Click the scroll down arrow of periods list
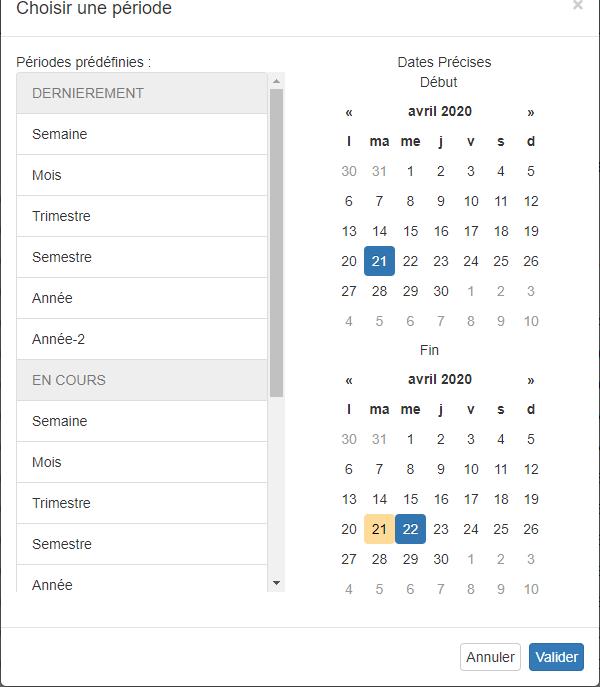Image resolution: width=600 pixels, height=687 pixels. click(277, 583)
